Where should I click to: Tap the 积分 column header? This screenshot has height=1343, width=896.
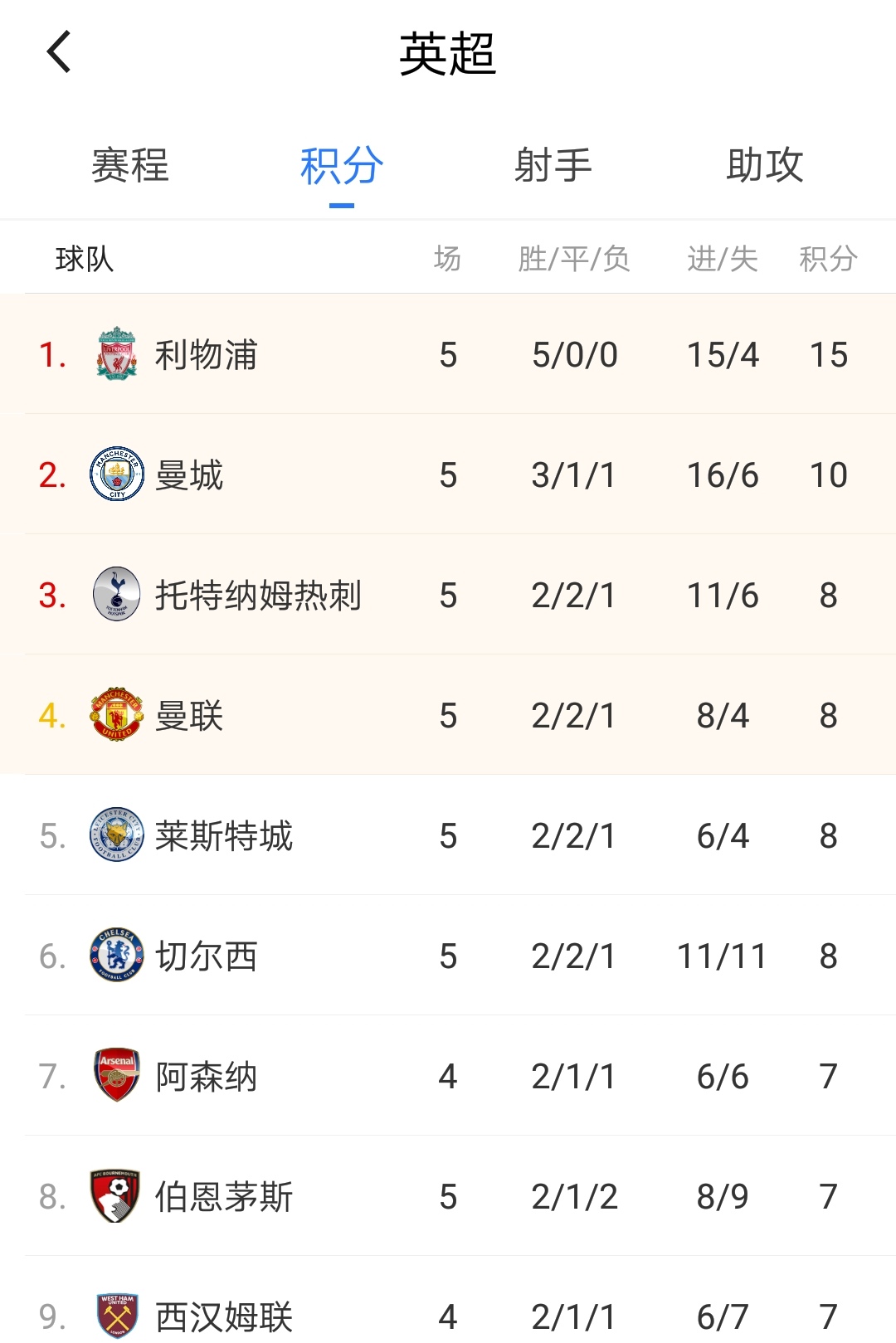[828, 259]
